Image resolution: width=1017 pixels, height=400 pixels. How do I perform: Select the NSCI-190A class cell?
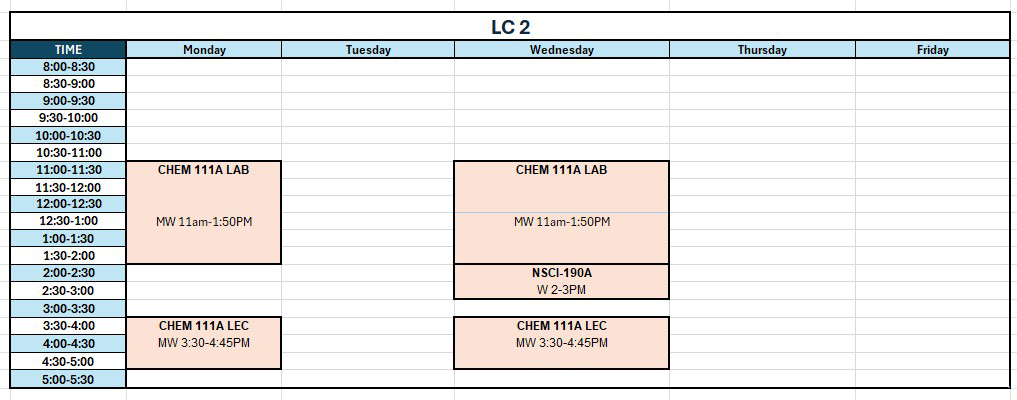(x=562, y=281)
